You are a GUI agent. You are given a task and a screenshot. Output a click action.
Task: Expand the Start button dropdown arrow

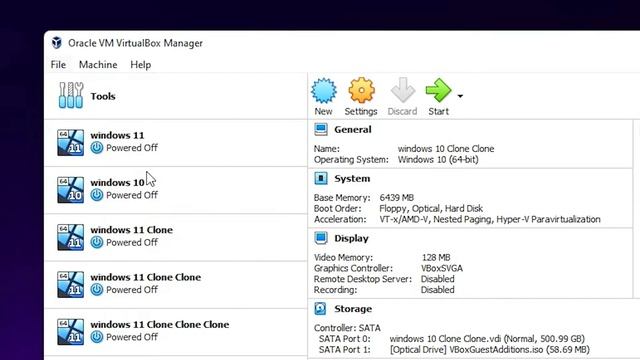pyautogui.click(x=460, y=96)
